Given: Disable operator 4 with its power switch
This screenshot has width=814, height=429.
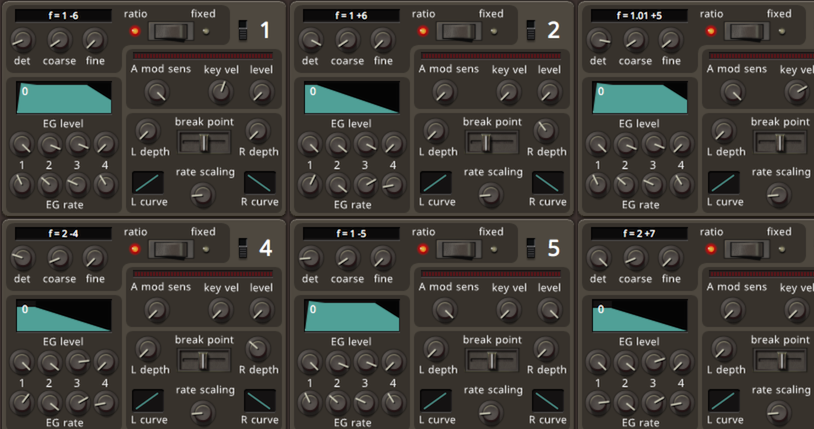Looking at the screenshot, I should point(242,249).
